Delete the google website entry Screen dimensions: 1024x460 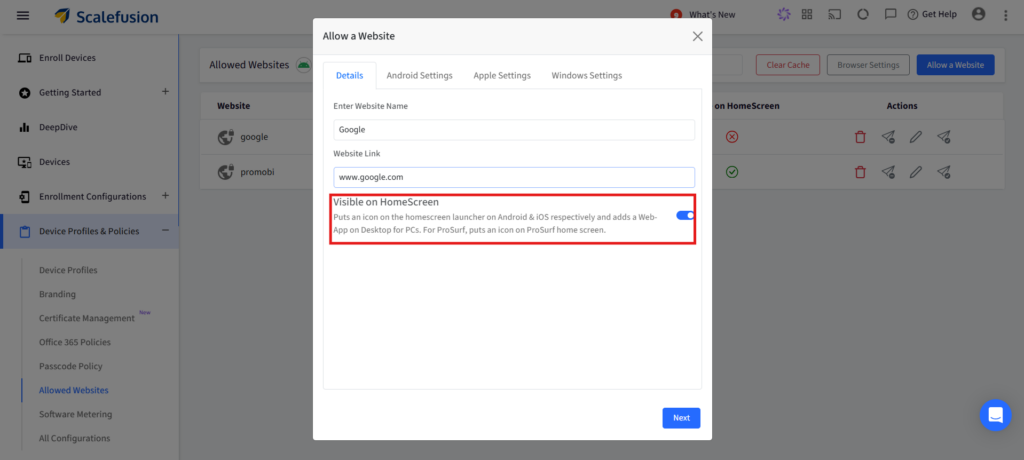click(860, 137)
